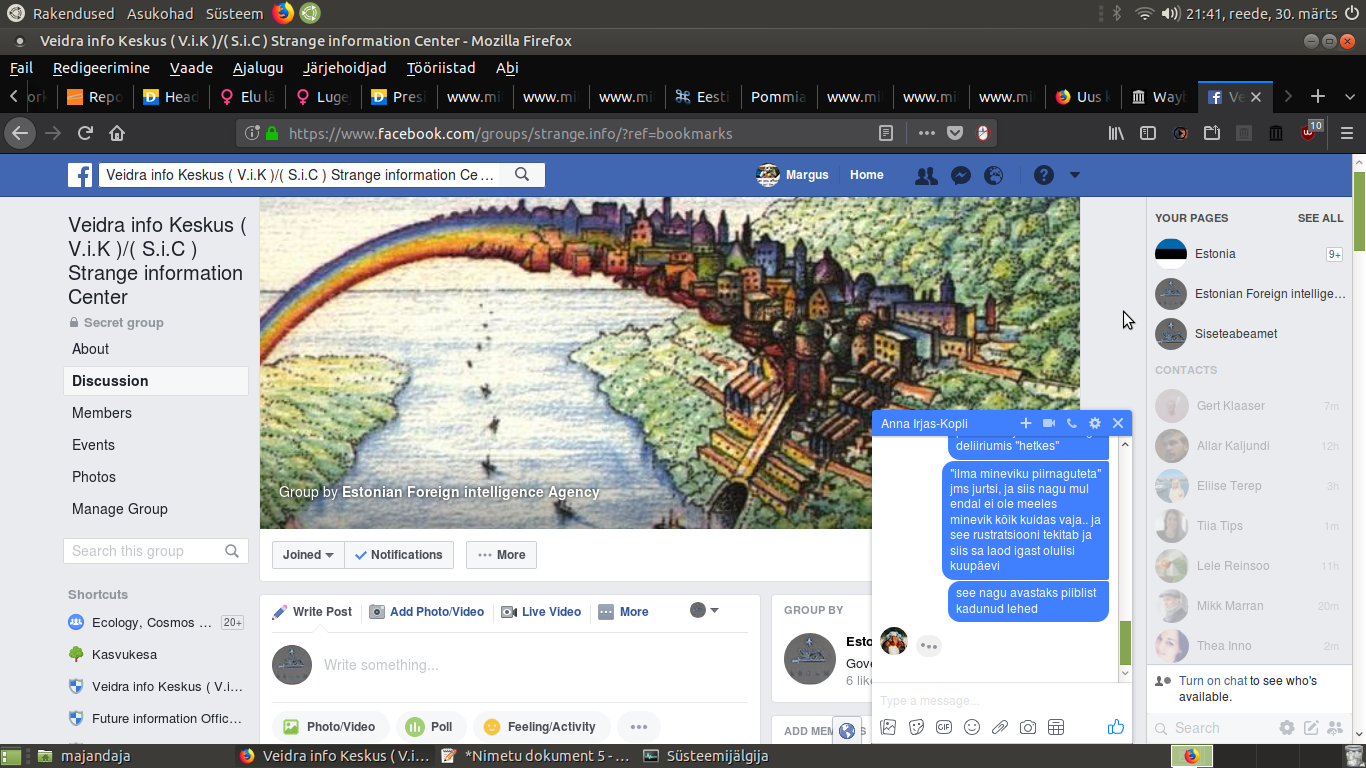Open the Tööriistad menu
The width and height of the screenshot is (1366, 768).
pyautogui.click(x=441, y=68)
